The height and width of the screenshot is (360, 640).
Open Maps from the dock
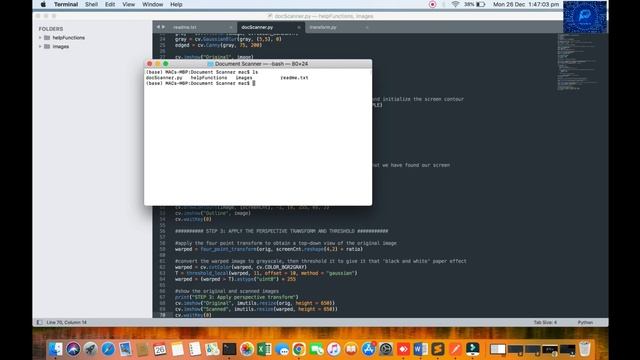point(212,349)
